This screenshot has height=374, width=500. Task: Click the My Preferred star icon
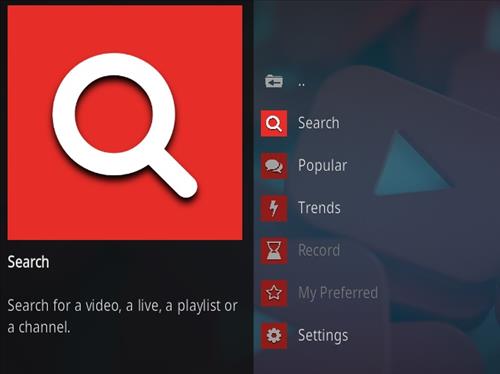coord(274,293)
